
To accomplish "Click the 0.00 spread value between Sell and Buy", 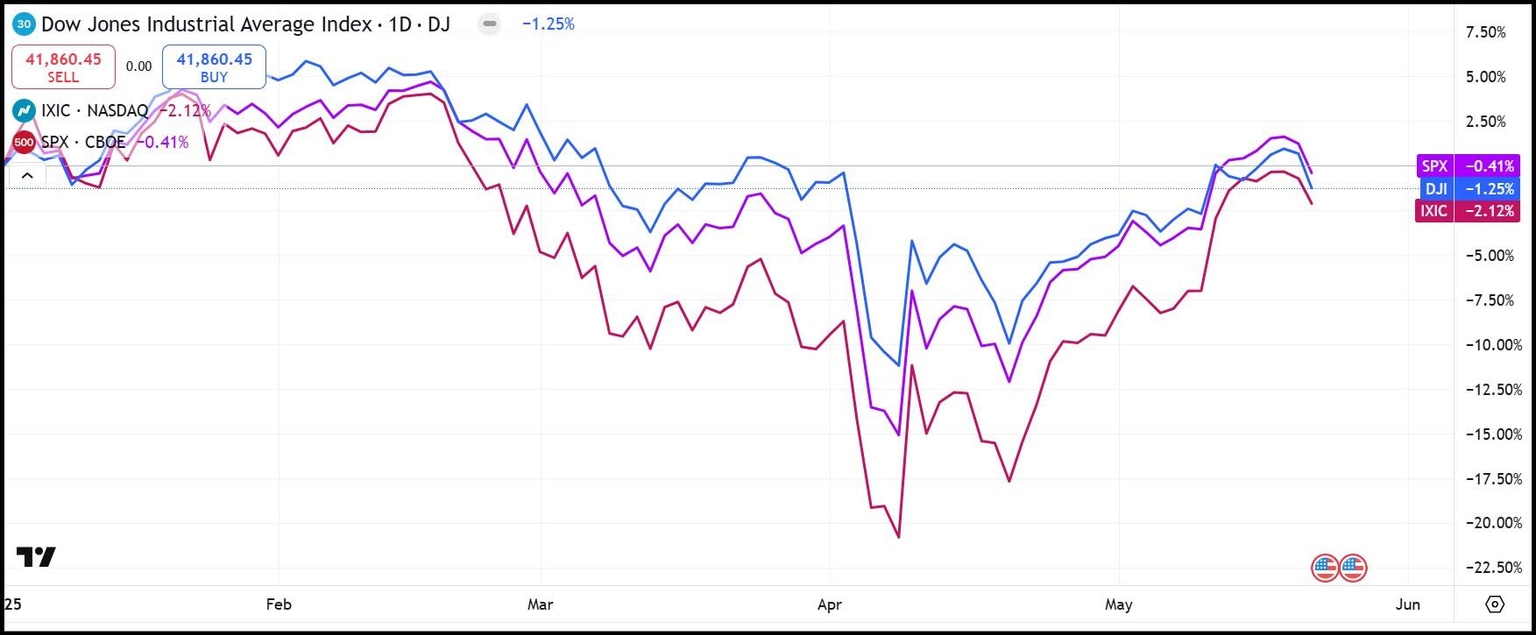I will [x=138, y=66].
